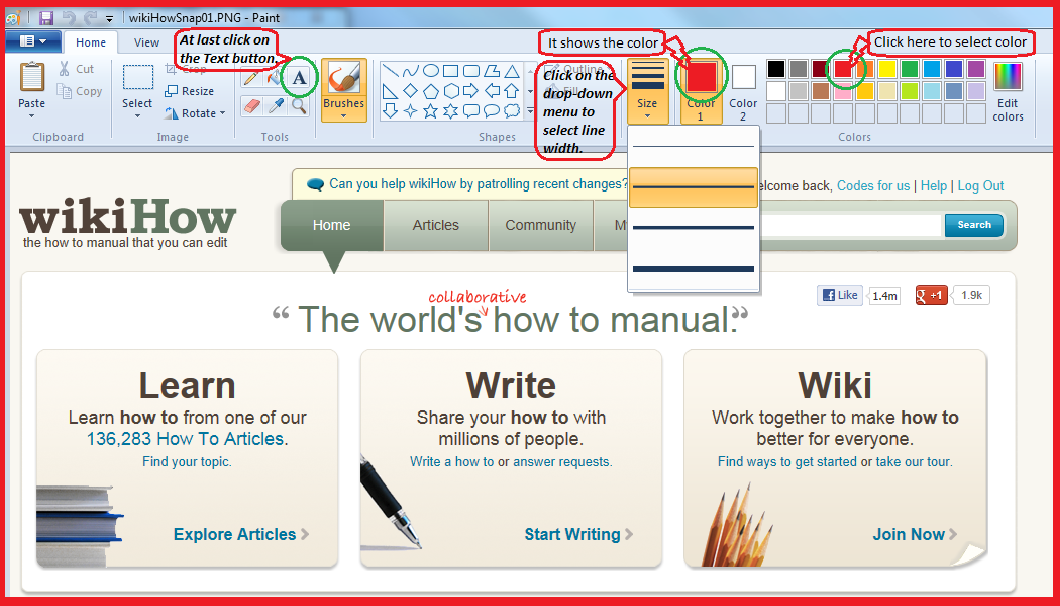Viewport: 1060px width, 606px height.
Task: Undo the last action
Action: (x=69, y=18)
